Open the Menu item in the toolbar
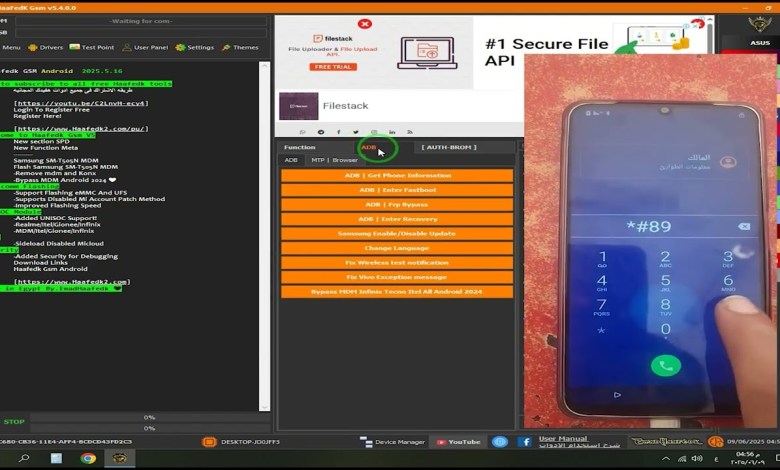780x470 pixels. pos(11,47)
